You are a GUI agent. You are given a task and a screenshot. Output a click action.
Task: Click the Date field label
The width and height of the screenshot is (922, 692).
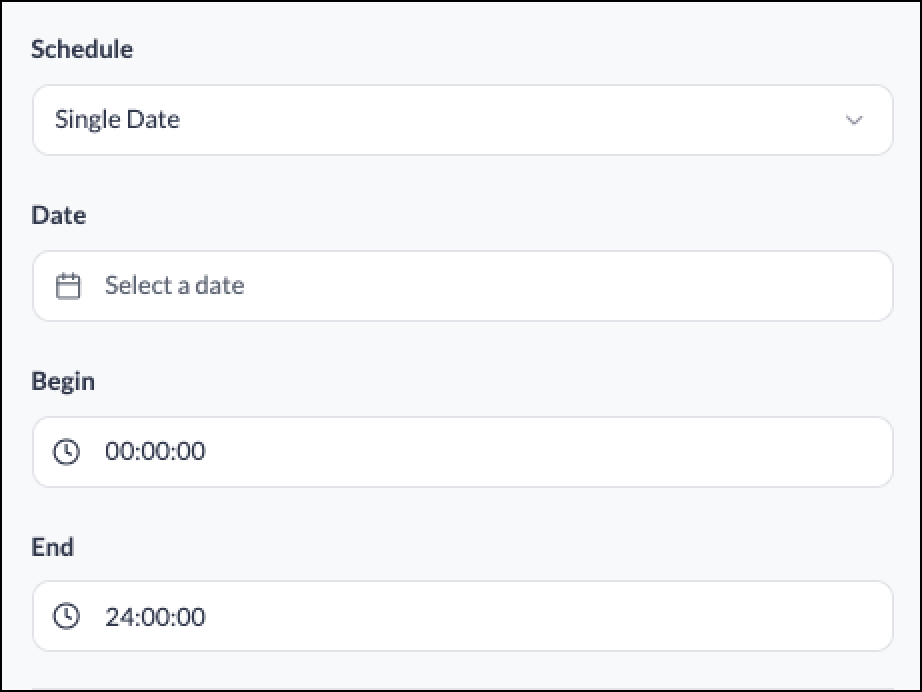tap(59, 215)
